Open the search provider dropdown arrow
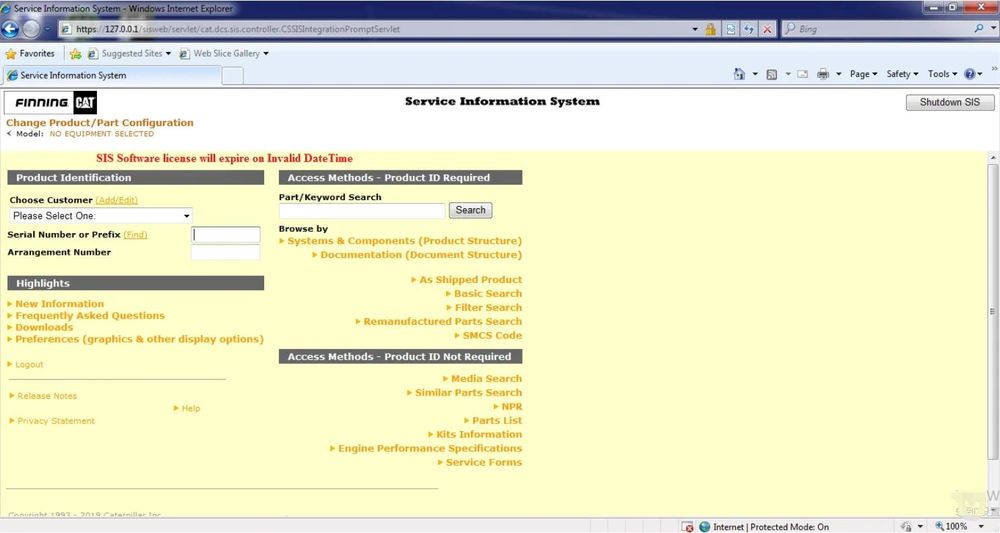 coord(994,29)
